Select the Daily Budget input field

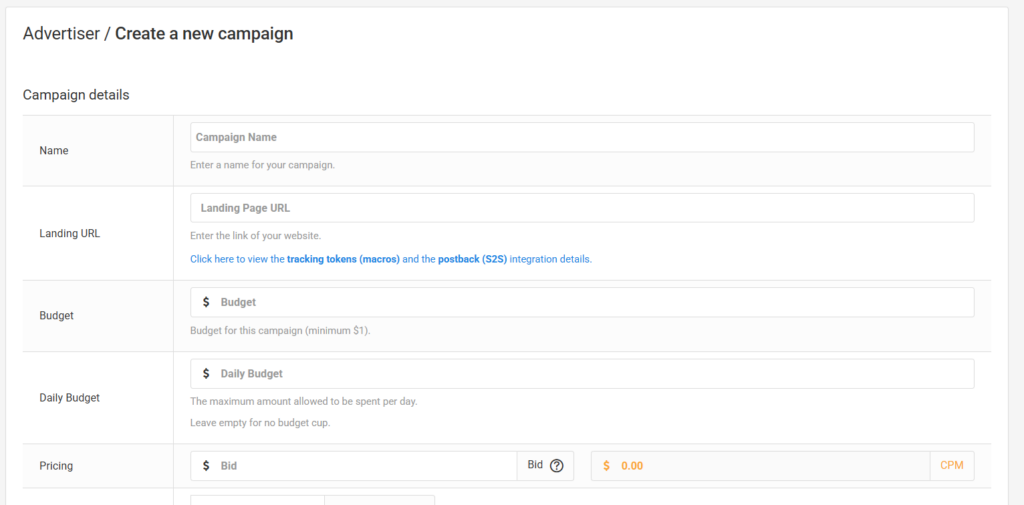(582, 374)
